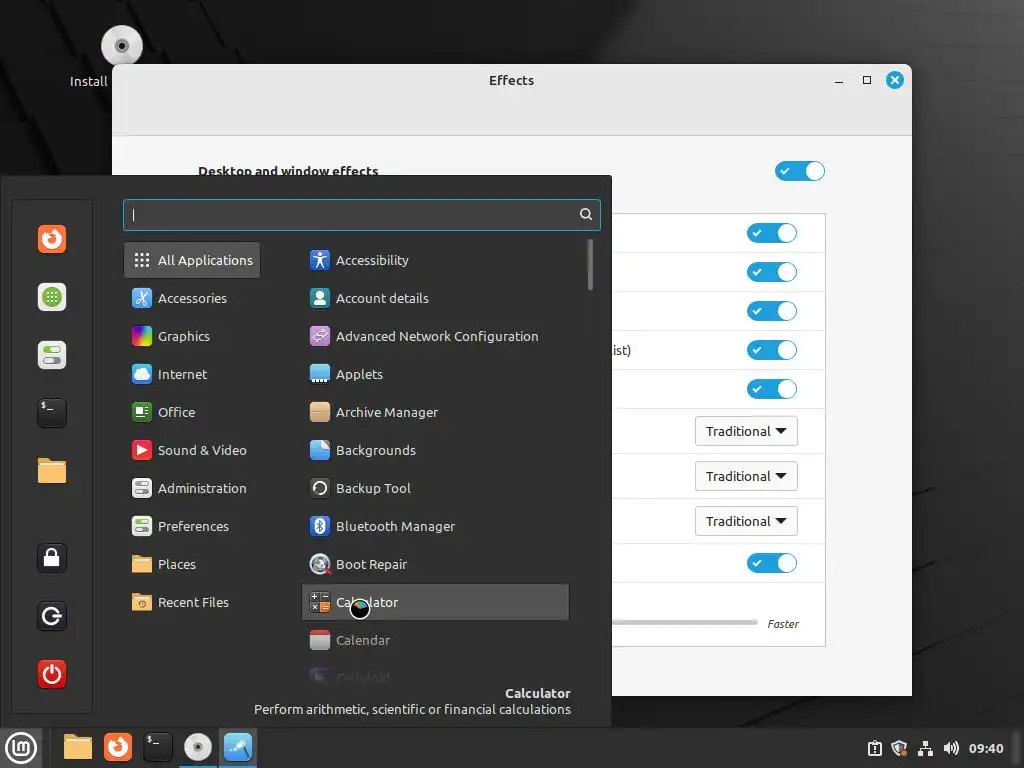The height and width of the screenshot is (768, 1024).
Task: Launch Archive Manager
Action: (x=435, y=412)
